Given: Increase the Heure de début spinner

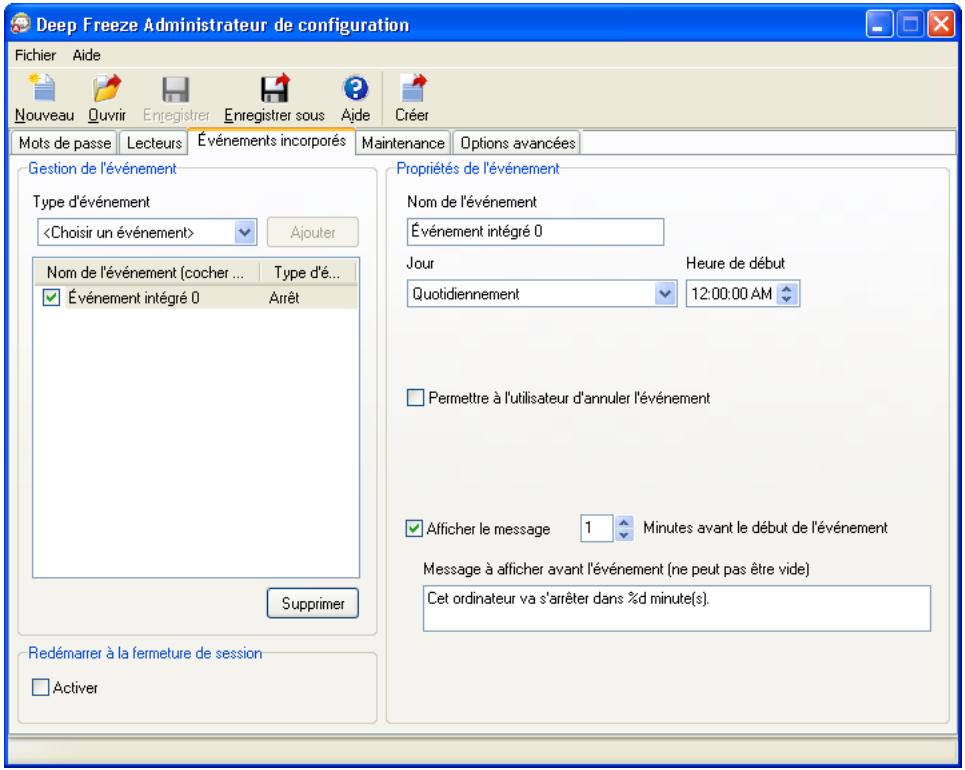Looking at the screenshot, I should tap(787, 288).
